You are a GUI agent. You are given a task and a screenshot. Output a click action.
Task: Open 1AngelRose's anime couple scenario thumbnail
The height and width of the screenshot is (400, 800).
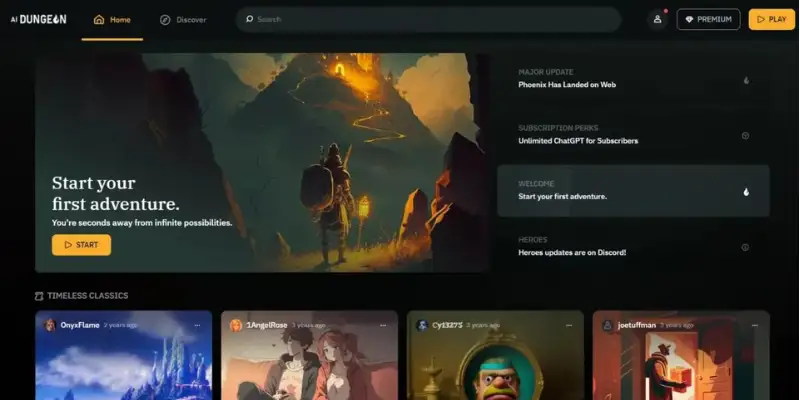309,356
